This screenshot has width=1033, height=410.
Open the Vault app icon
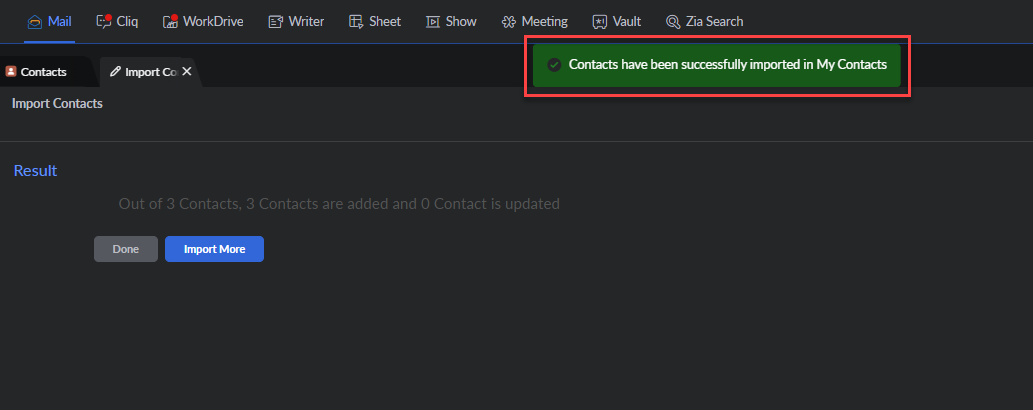coord(599,21)
